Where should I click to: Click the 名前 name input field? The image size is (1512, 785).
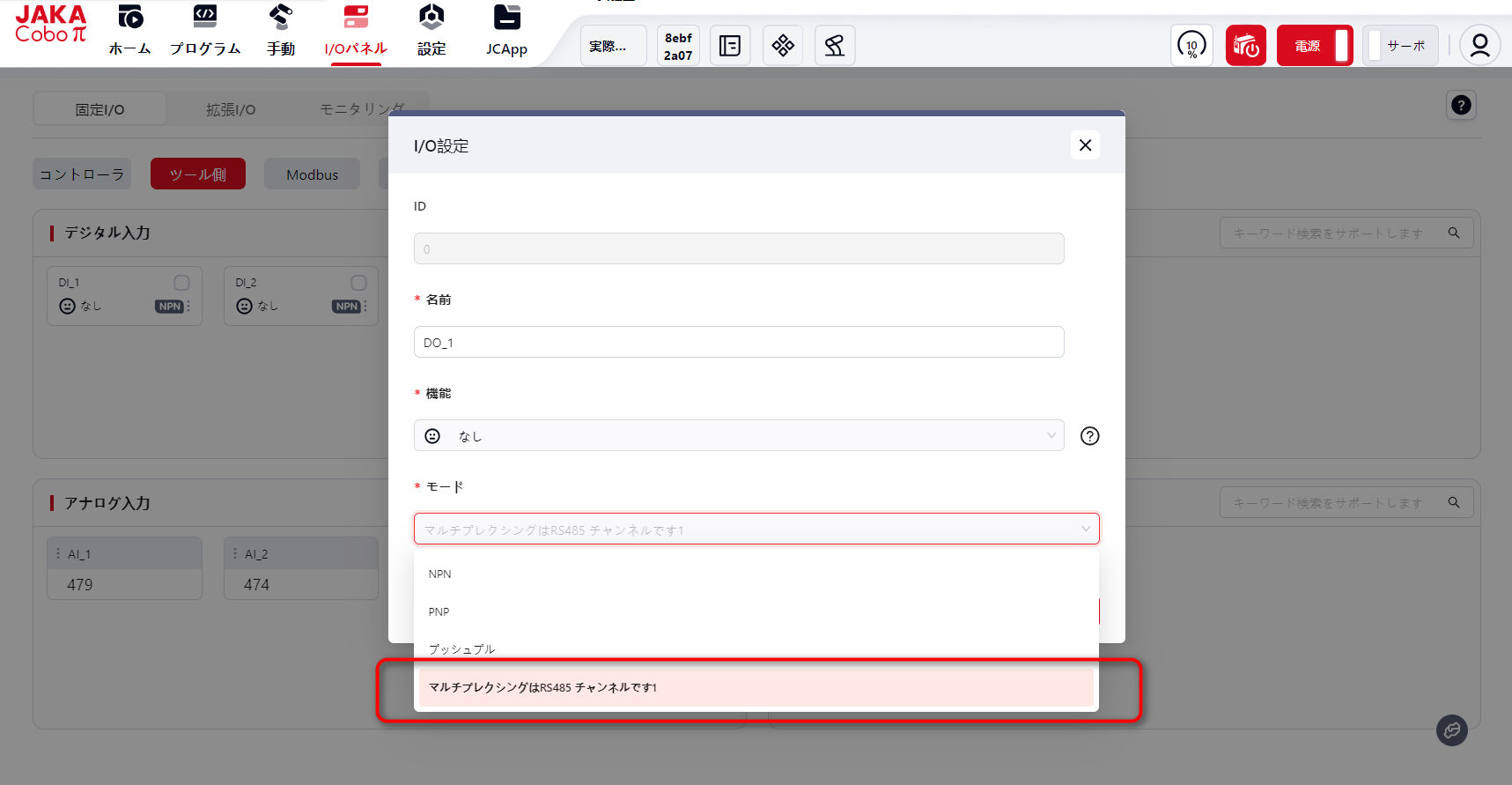pyautogui.click(x=738, y=343)
